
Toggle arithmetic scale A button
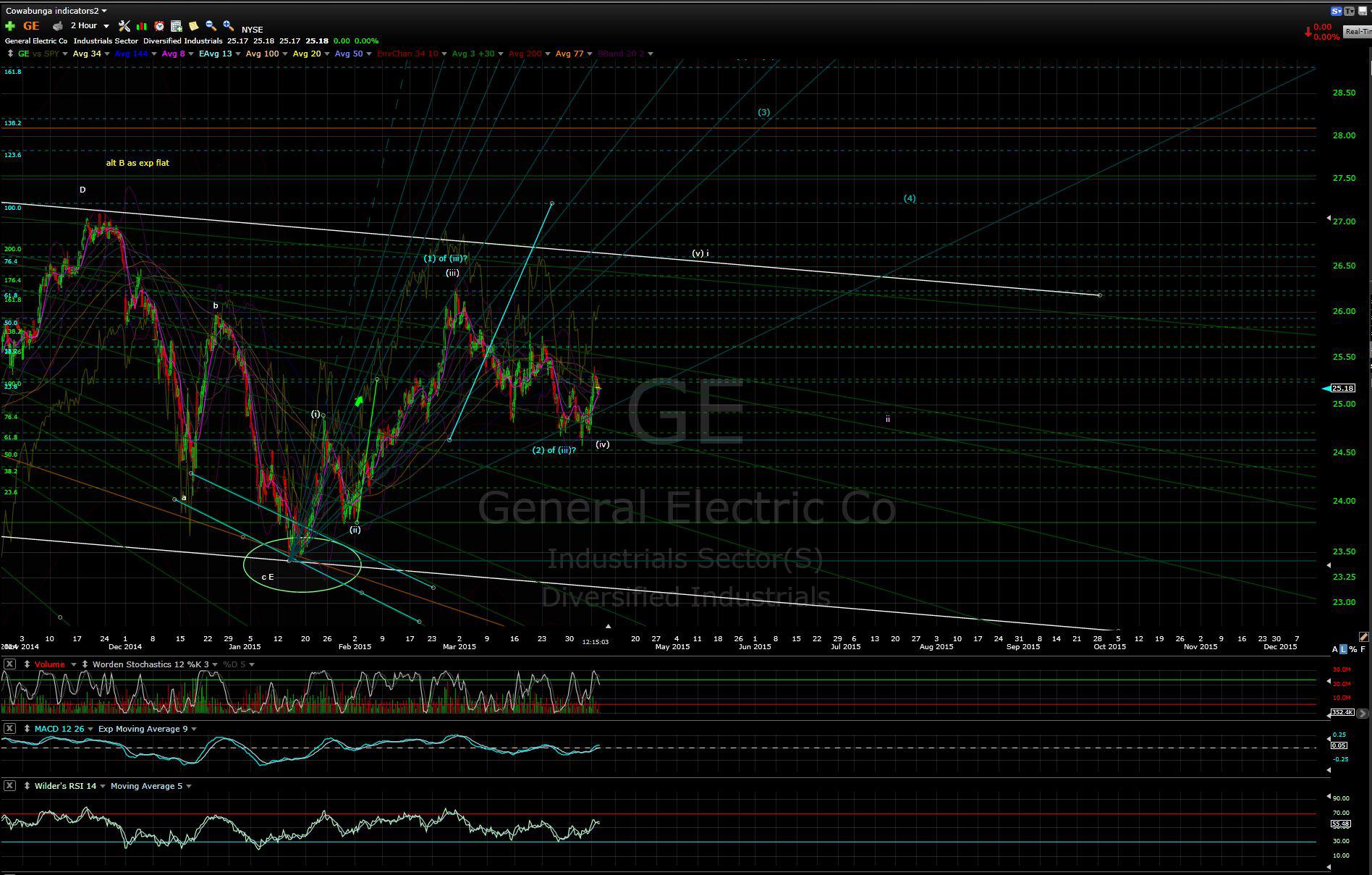[x=1335, y=649]
